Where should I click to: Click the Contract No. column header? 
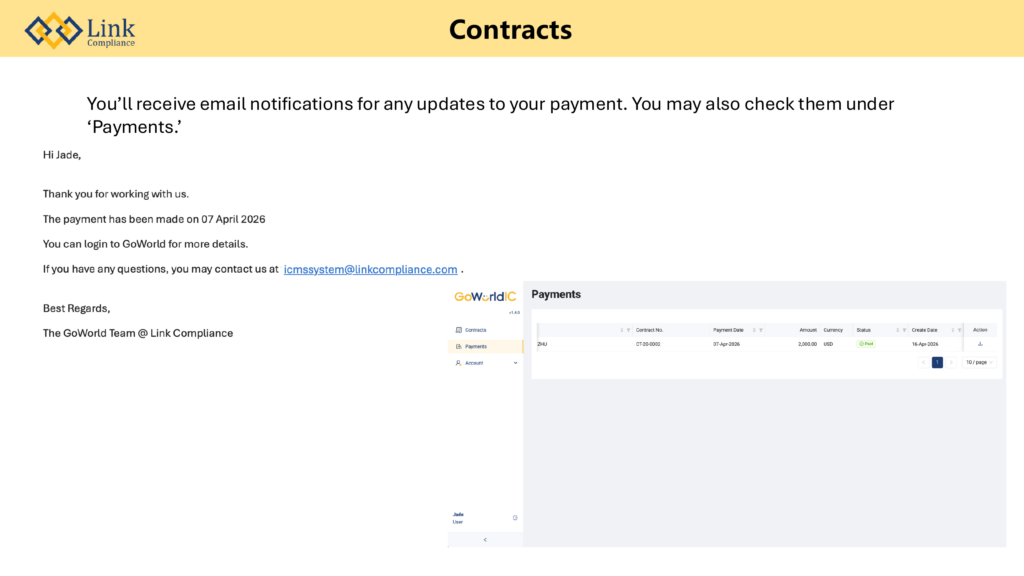click(649, 330)
